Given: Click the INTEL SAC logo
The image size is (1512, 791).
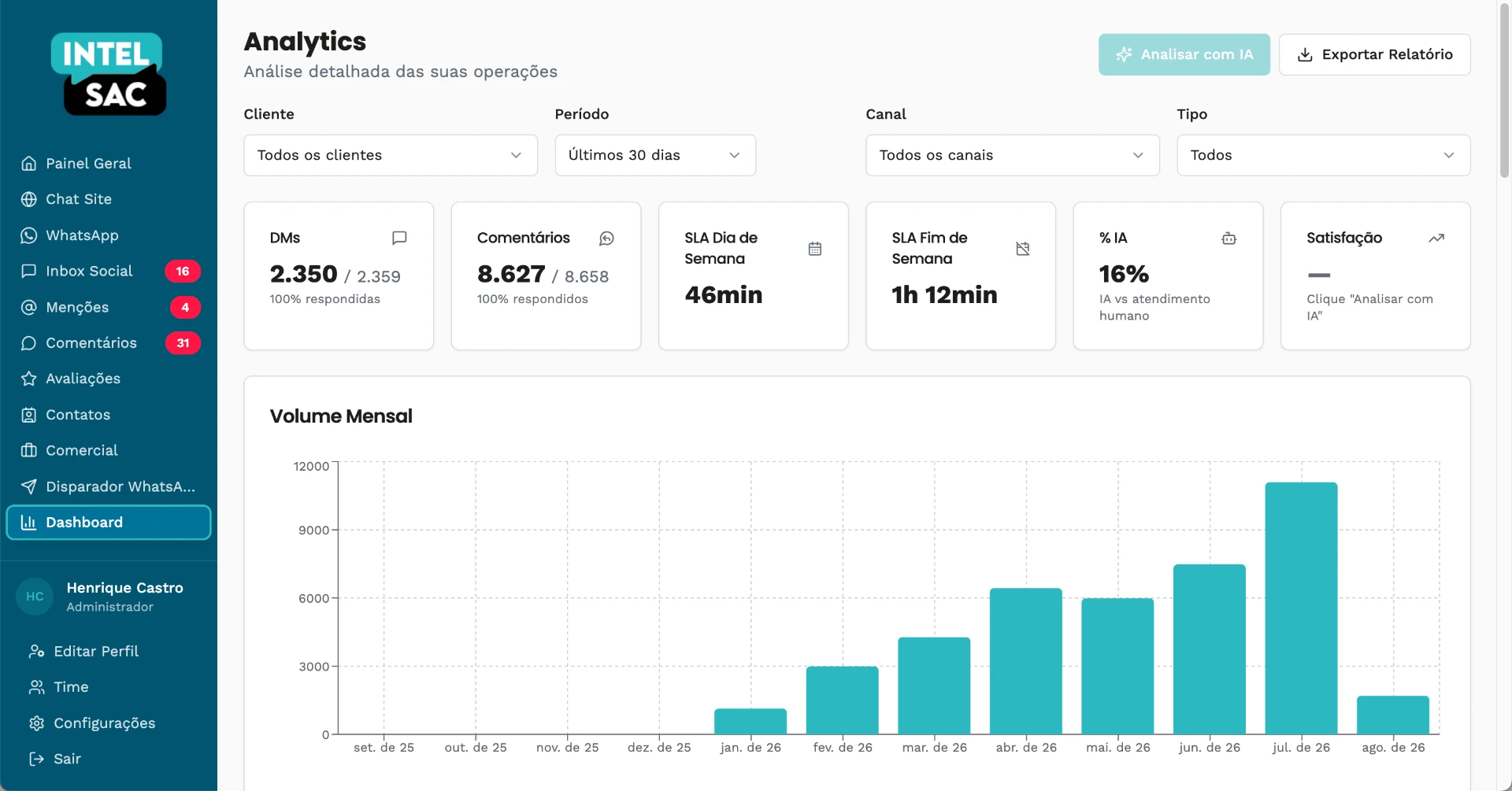Looking at the screenshot, I should coord(109,74).
